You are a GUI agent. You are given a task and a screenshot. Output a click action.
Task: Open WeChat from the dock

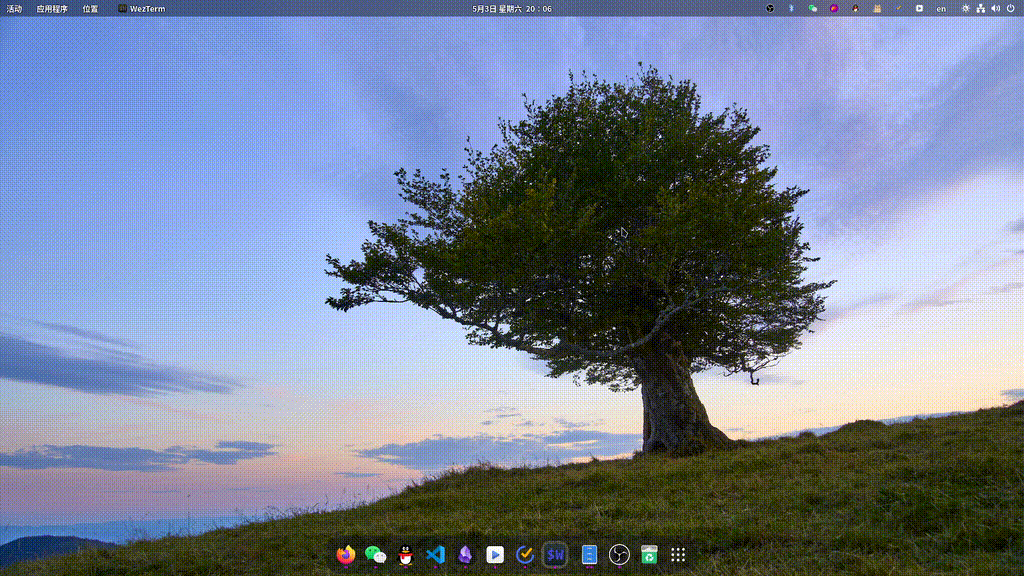pos(375,555)
